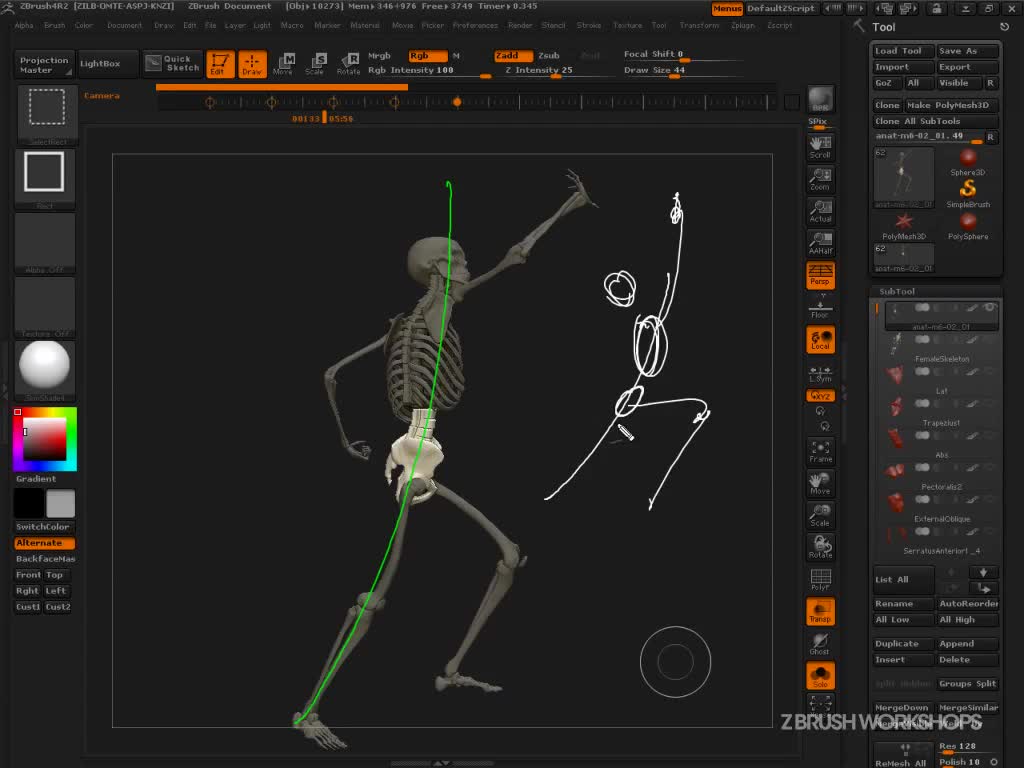
Task: Select the Move transform icon in top shelf
Action: click(x=283, y=64)
